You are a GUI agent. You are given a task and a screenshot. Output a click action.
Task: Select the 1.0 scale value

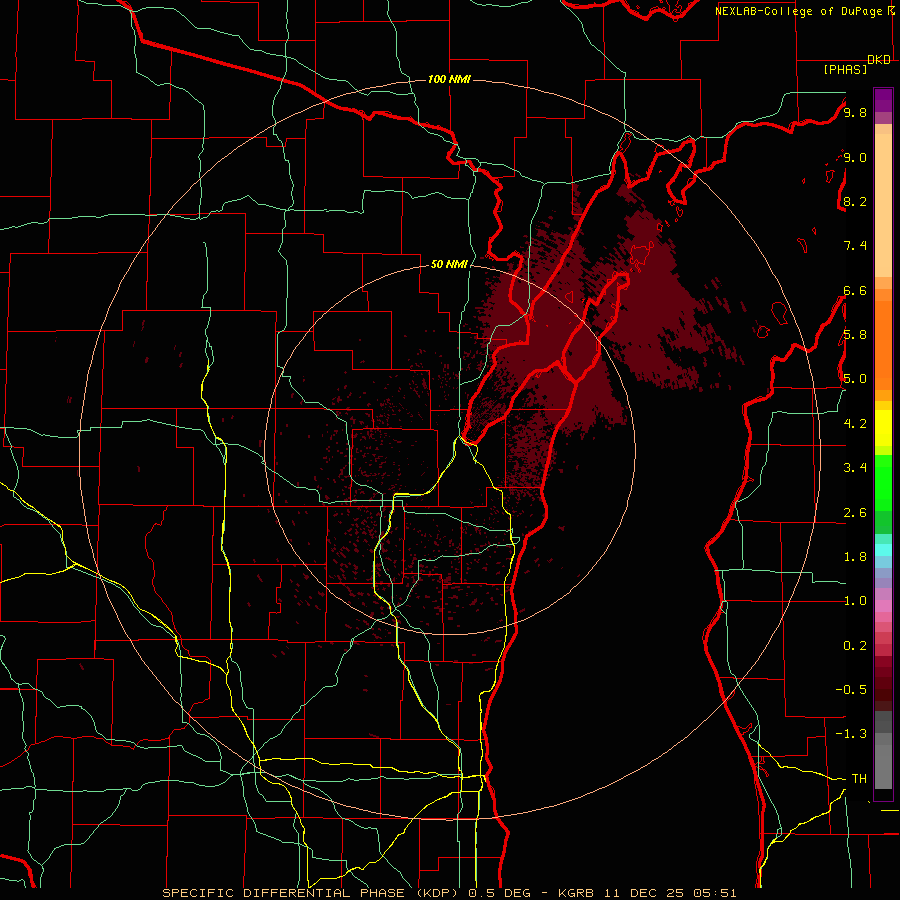(x=855, y=601)
